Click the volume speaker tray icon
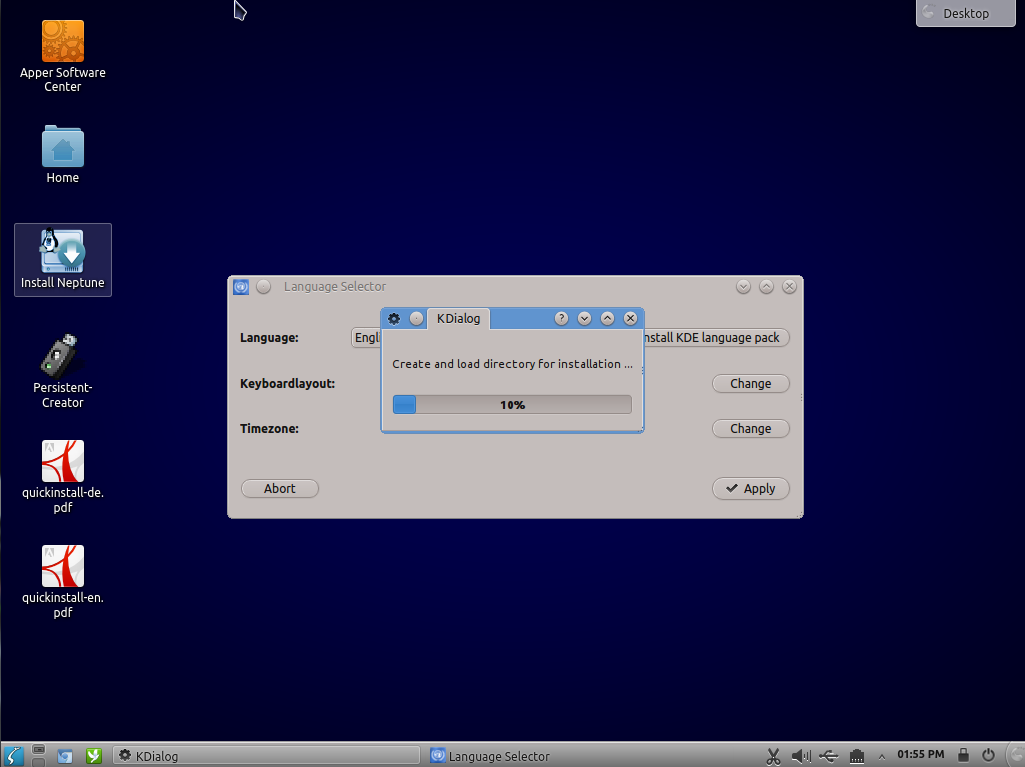The height and width of the screenshot is (767, 1025). point(801,757)
